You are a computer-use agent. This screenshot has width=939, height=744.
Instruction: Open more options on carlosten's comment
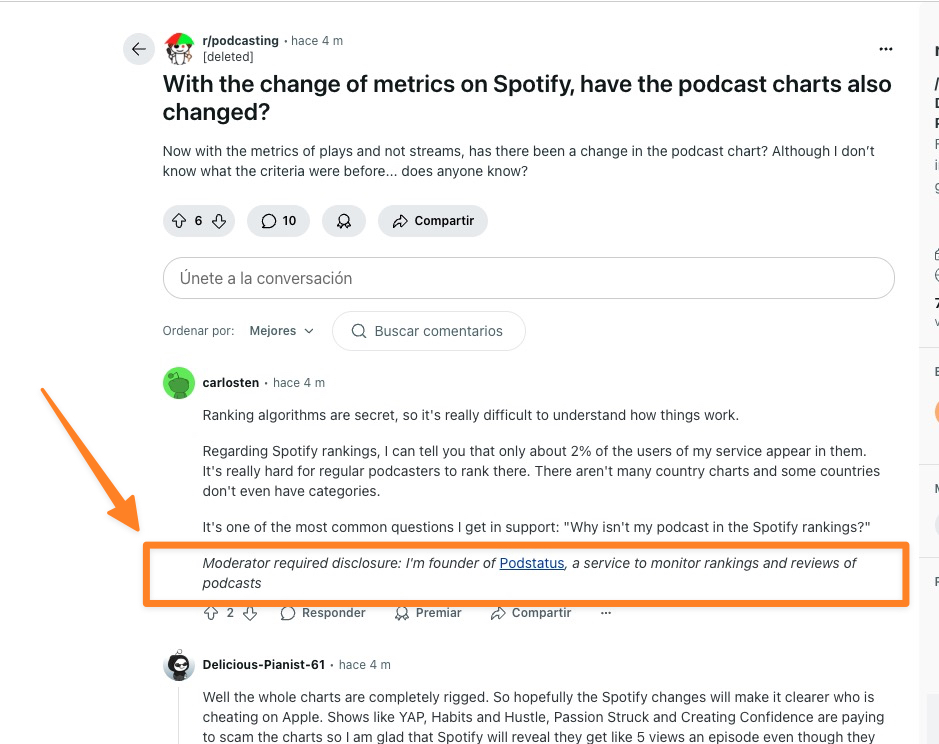tap(606, 613)
